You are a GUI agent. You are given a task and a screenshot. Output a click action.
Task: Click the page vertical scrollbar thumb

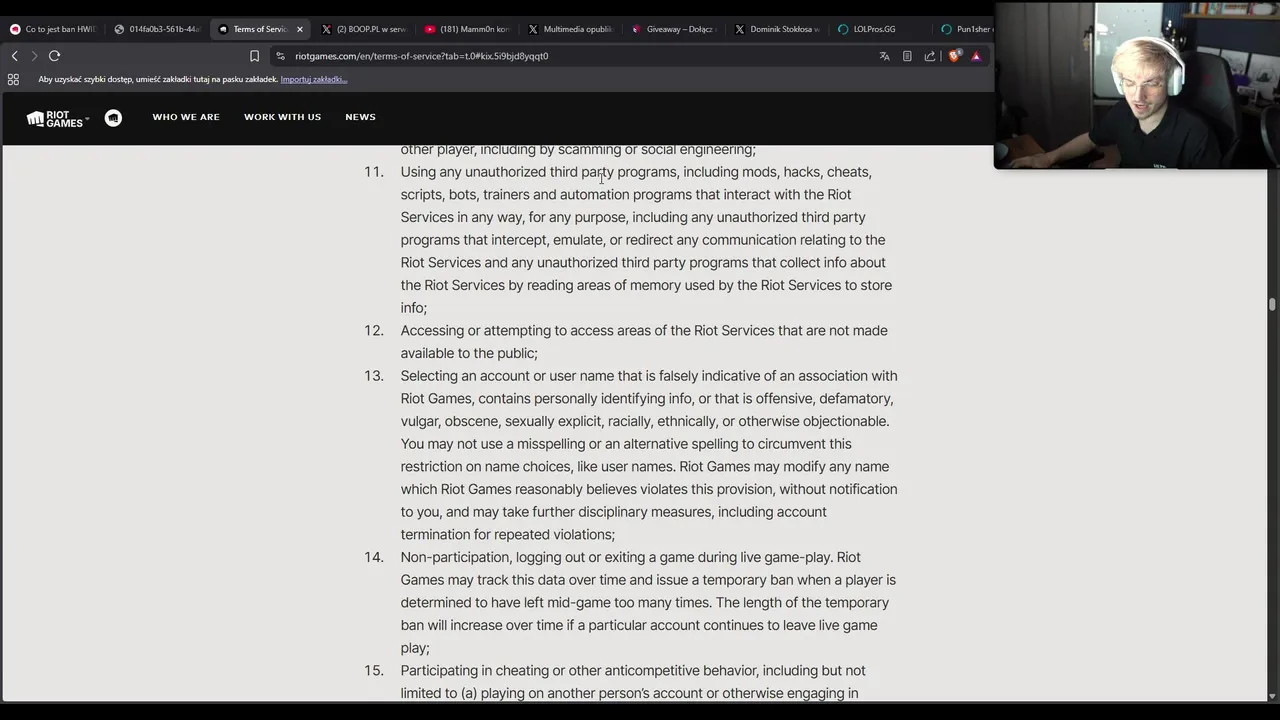tap(1272, 304)
